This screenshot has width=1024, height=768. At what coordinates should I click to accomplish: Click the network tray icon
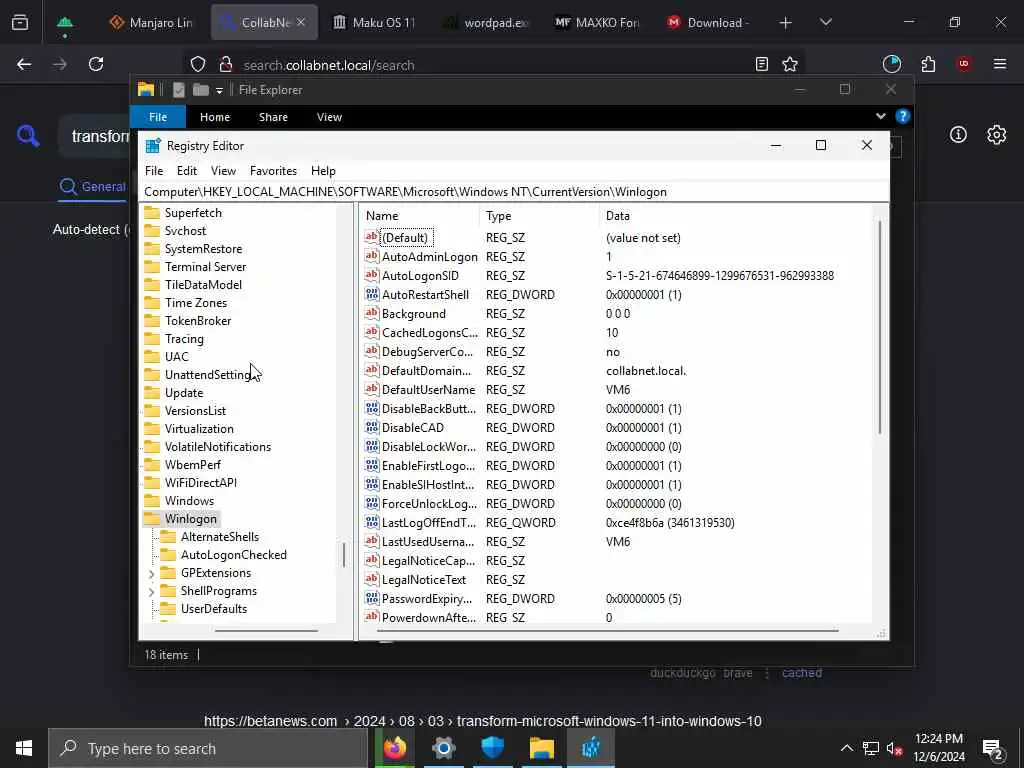pos(871,748)
